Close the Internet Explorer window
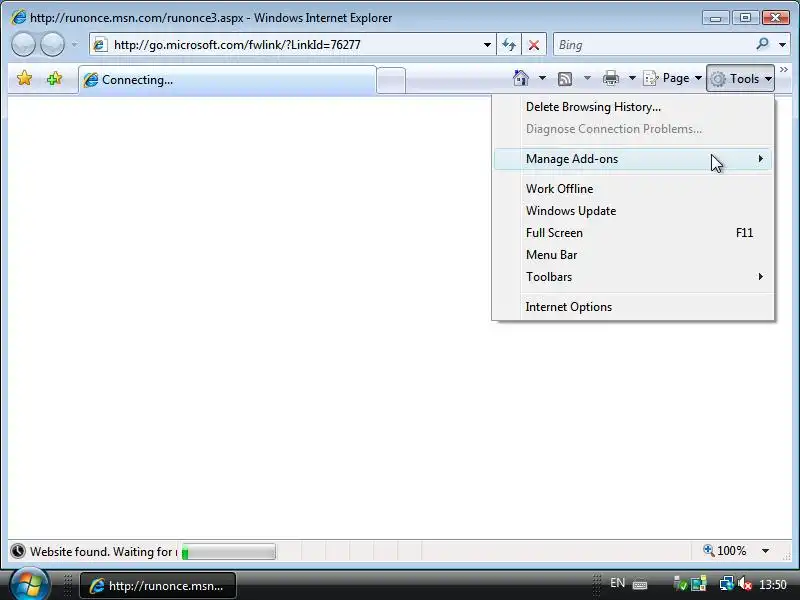 (x=776, y=18)
